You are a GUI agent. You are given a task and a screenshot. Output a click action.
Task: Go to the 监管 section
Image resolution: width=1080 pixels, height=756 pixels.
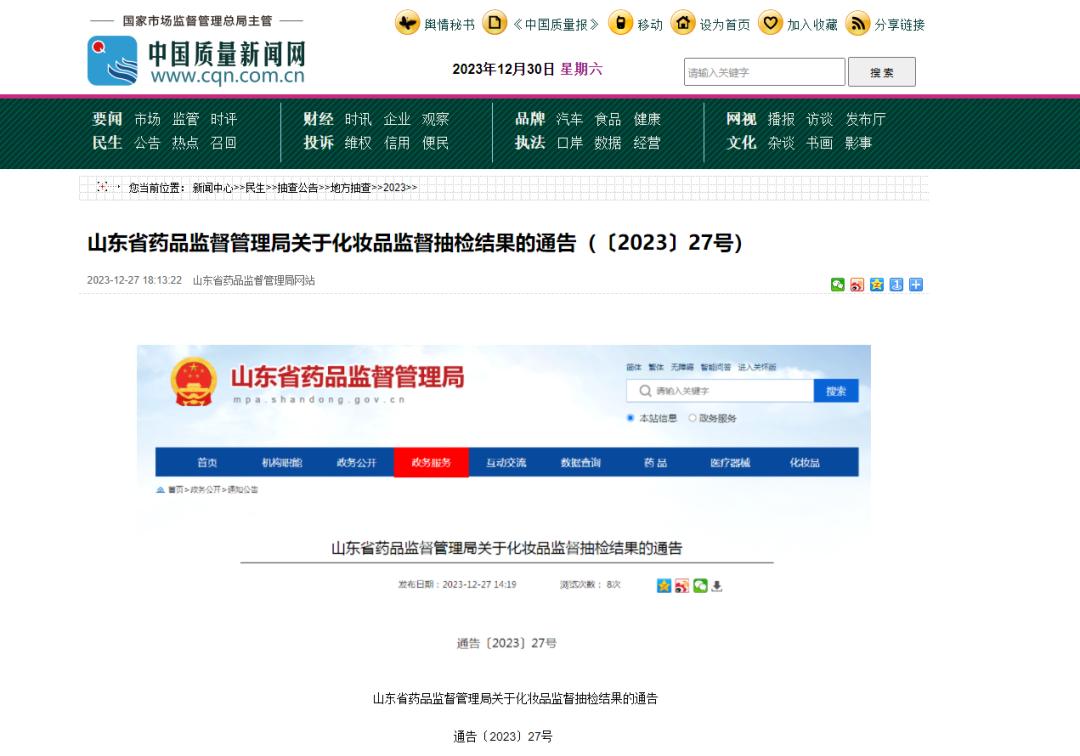tap(185, 119)
